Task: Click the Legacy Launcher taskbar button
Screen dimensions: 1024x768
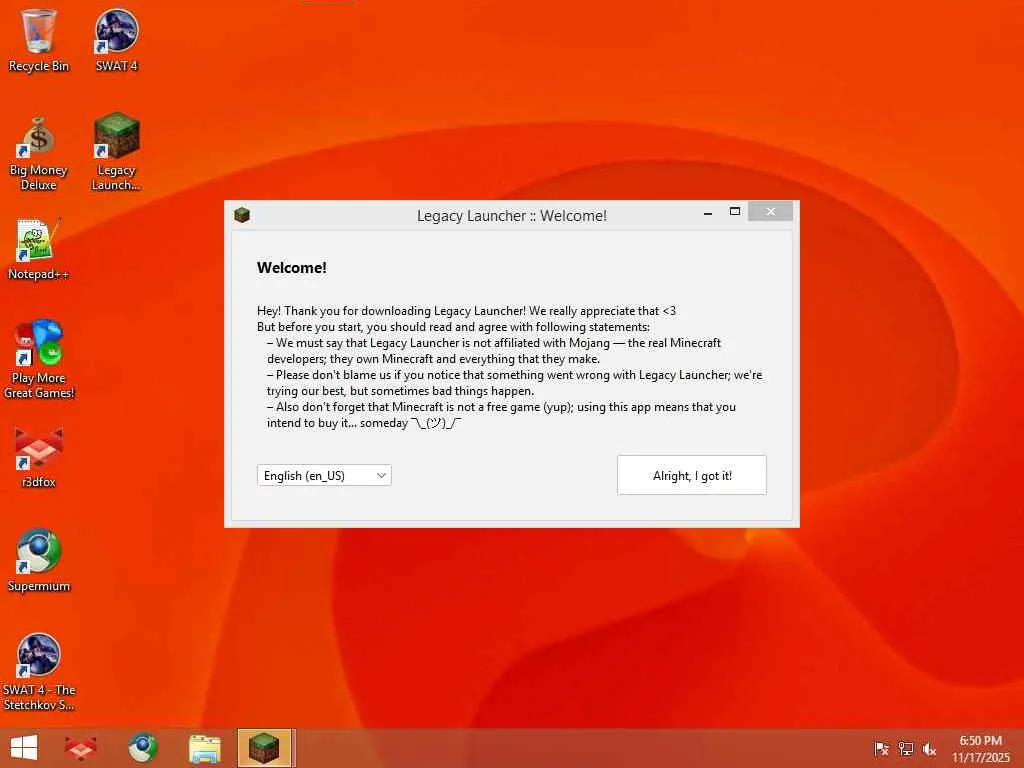Action: point(264,748)
